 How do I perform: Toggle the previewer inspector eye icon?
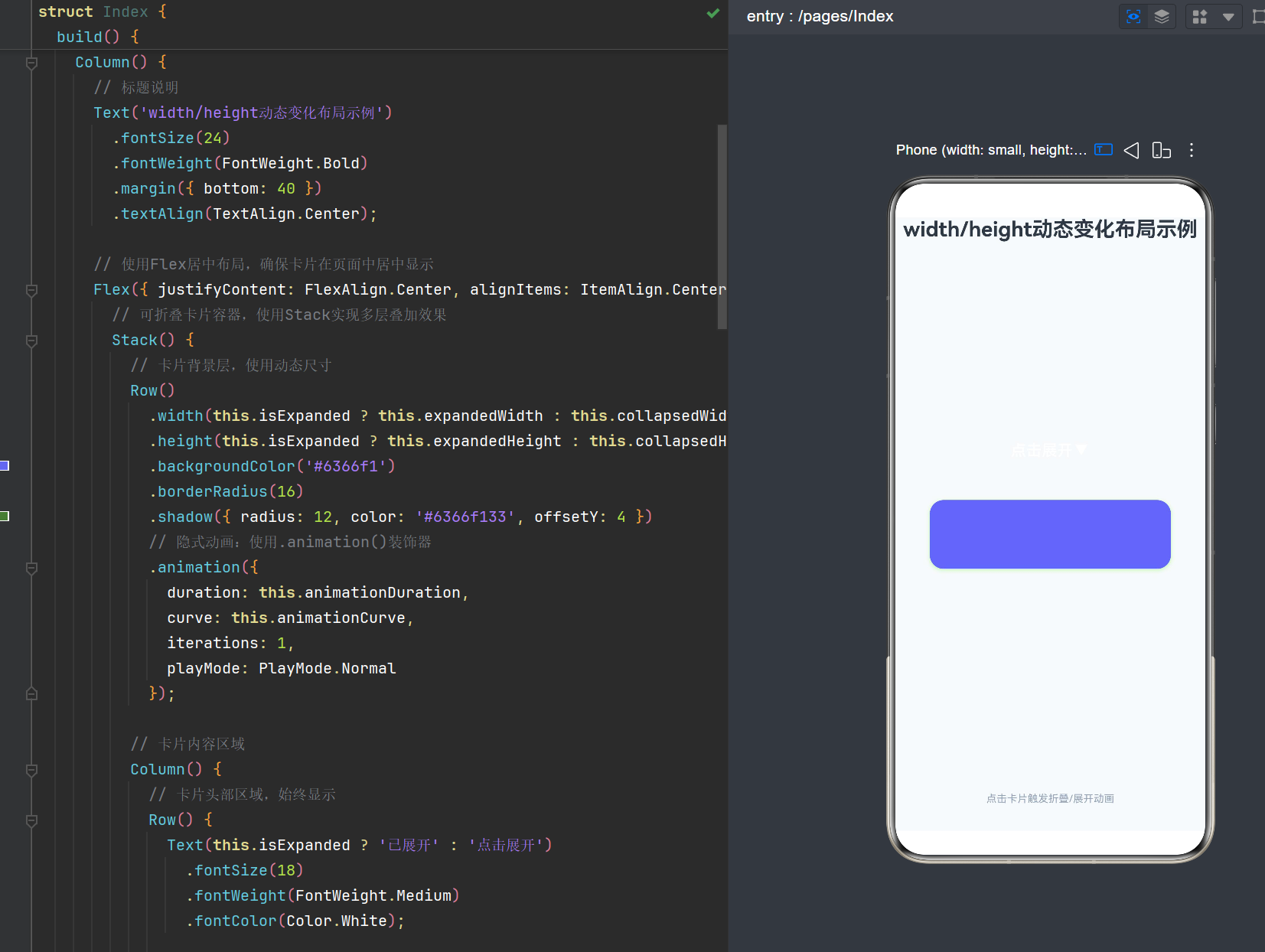tap(1133, 16)
